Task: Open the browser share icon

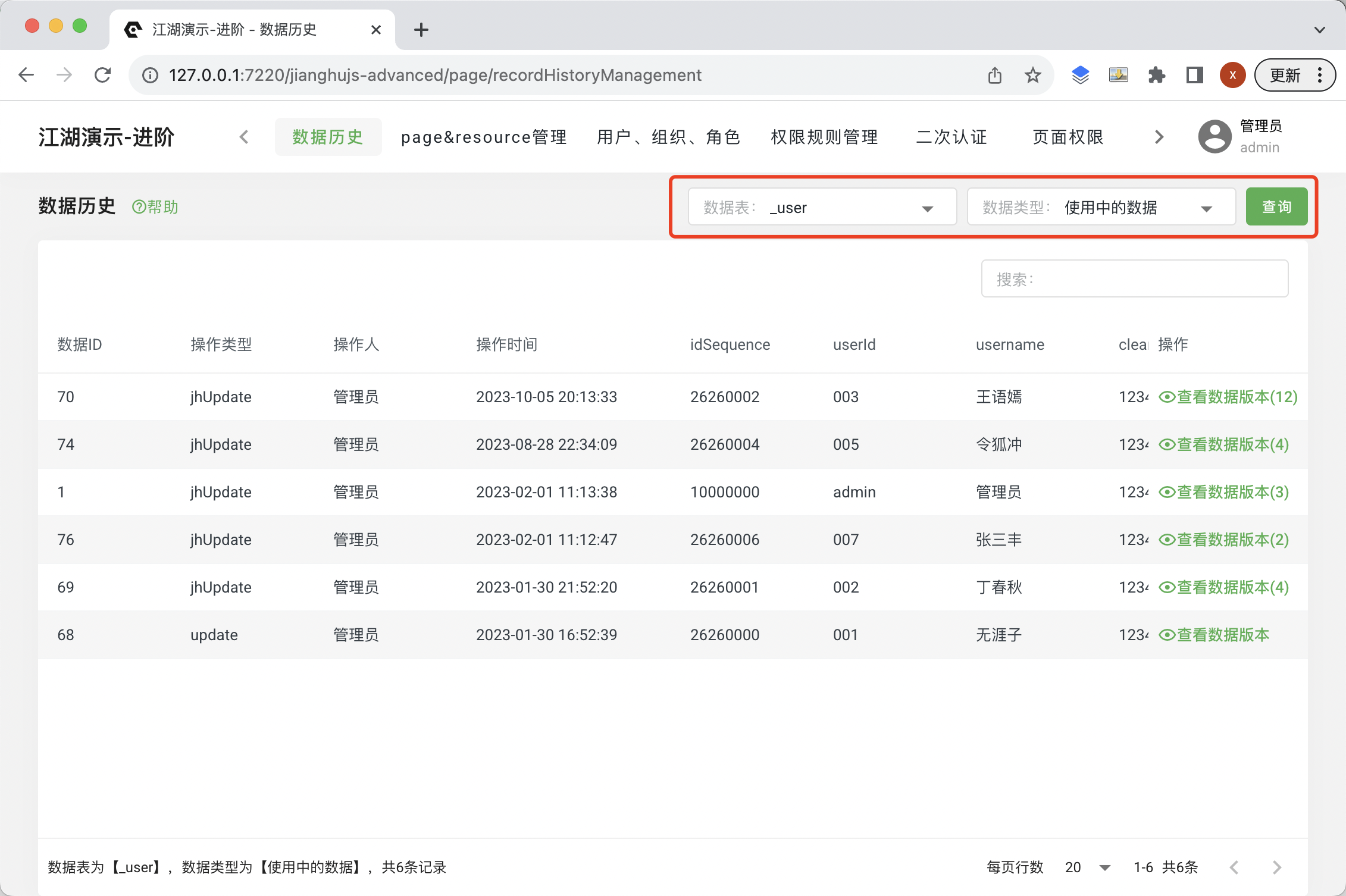Action: click(x=995, y=75)
